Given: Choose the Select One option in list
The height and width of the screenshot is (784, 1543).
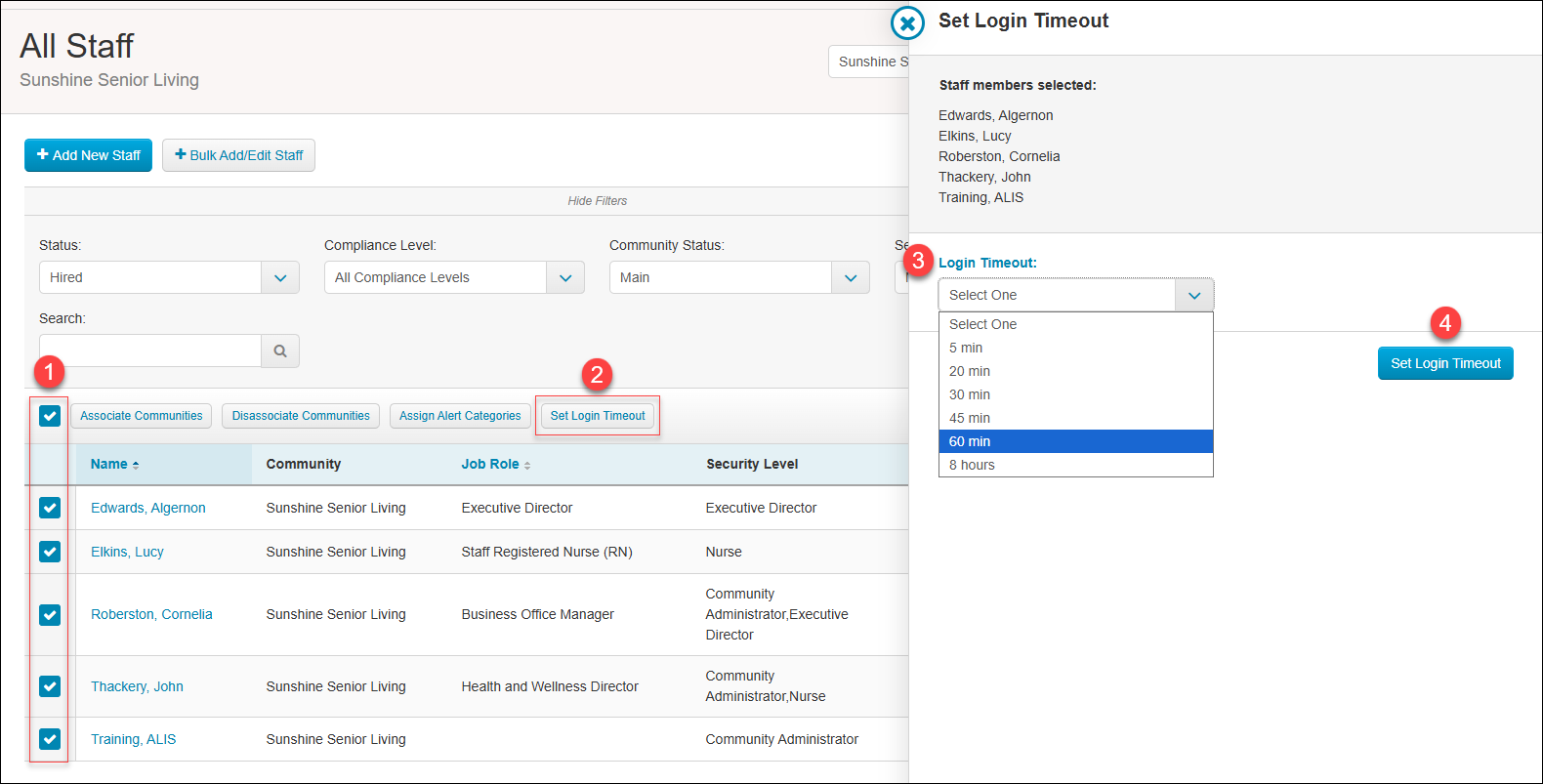Looking at the screenshot, I should [x=1076, y=324].
